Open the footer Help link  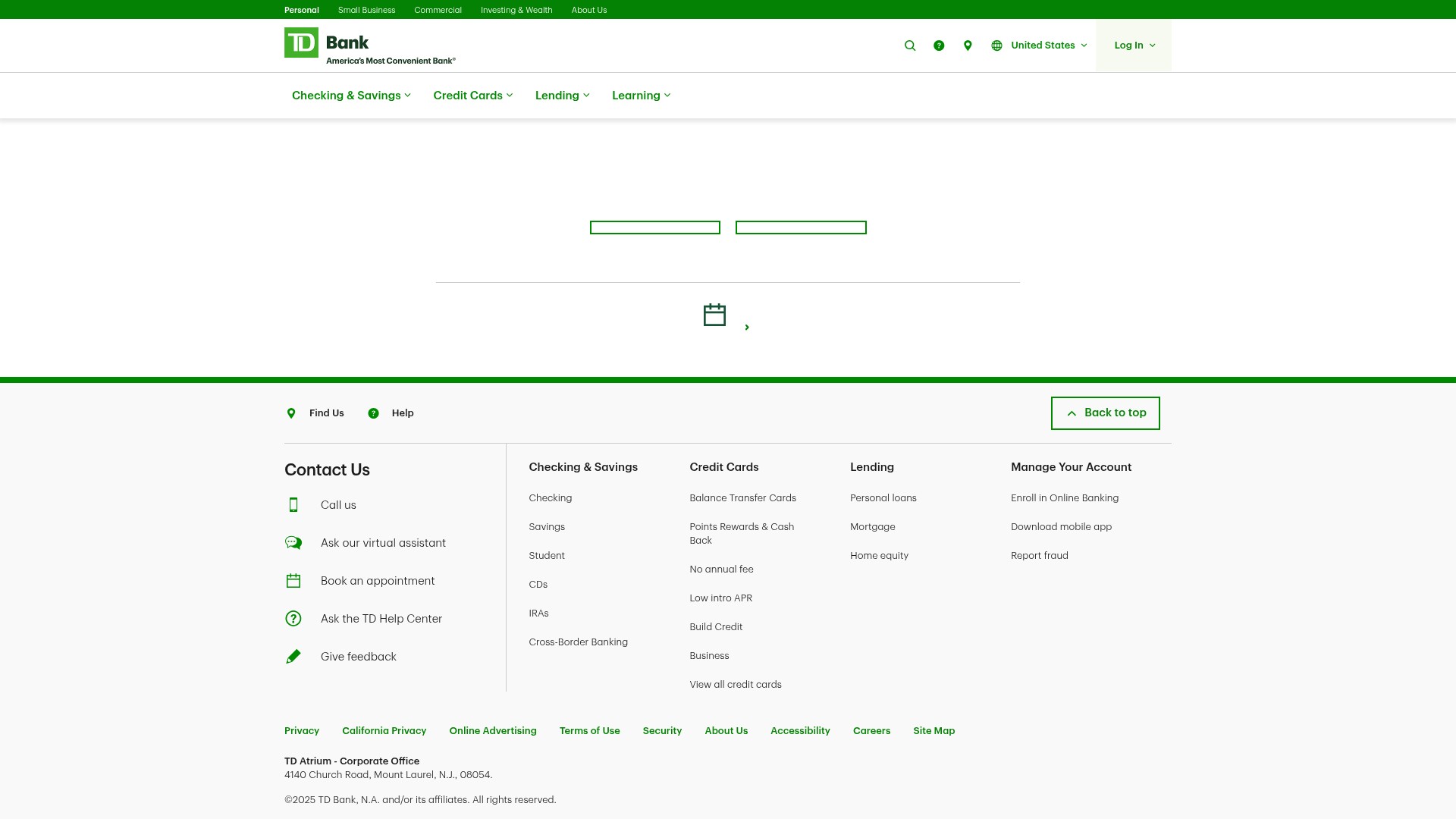(x=403, y=413)
